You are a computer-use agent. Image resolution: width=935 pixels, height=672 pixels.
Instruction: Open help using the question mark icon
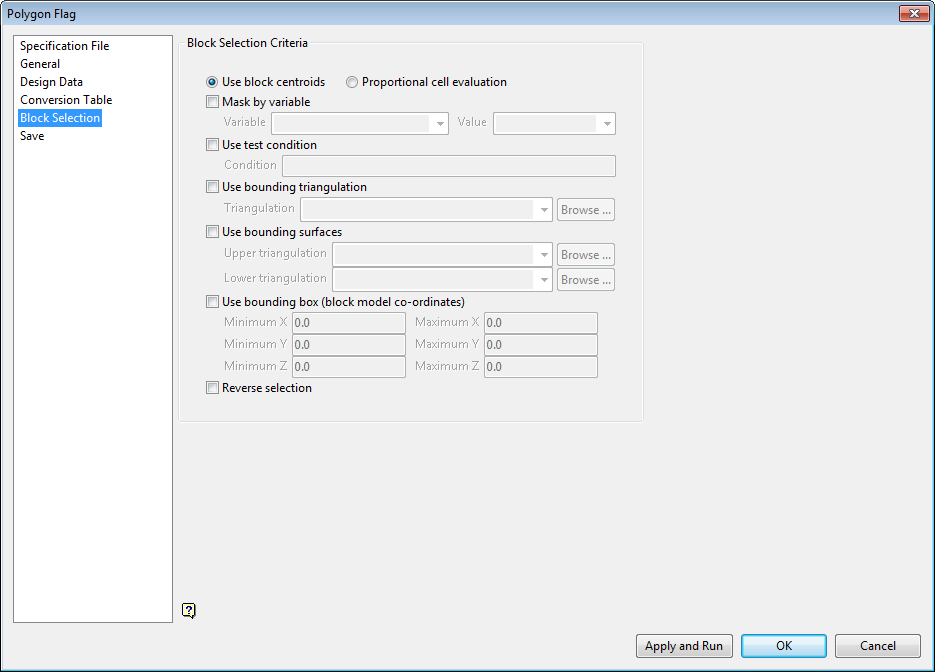click(189, 610)
